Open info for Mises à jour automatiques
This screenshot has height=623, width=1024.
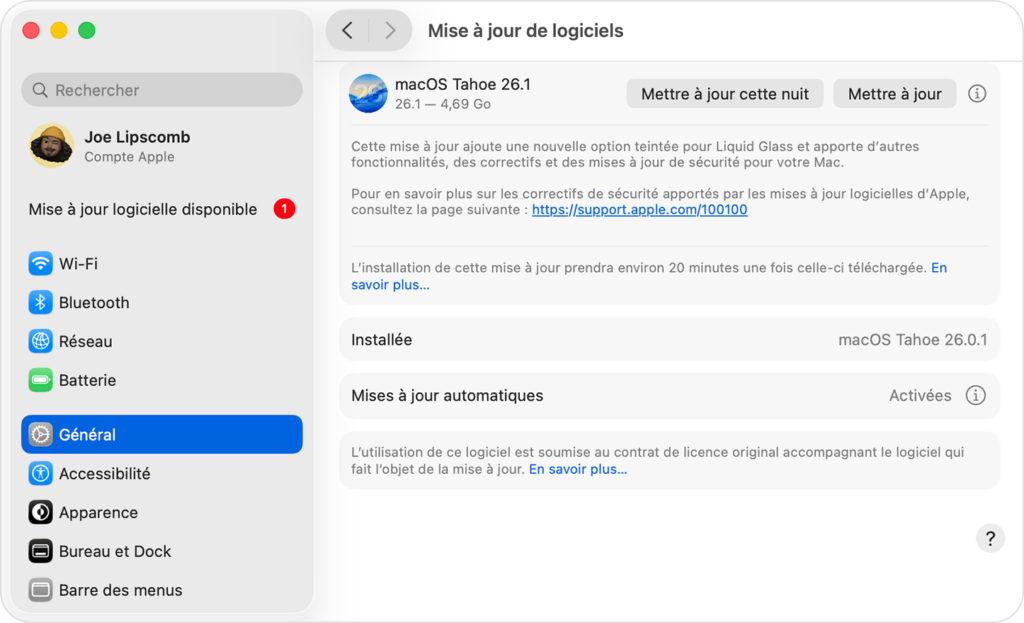click(975, 396)
